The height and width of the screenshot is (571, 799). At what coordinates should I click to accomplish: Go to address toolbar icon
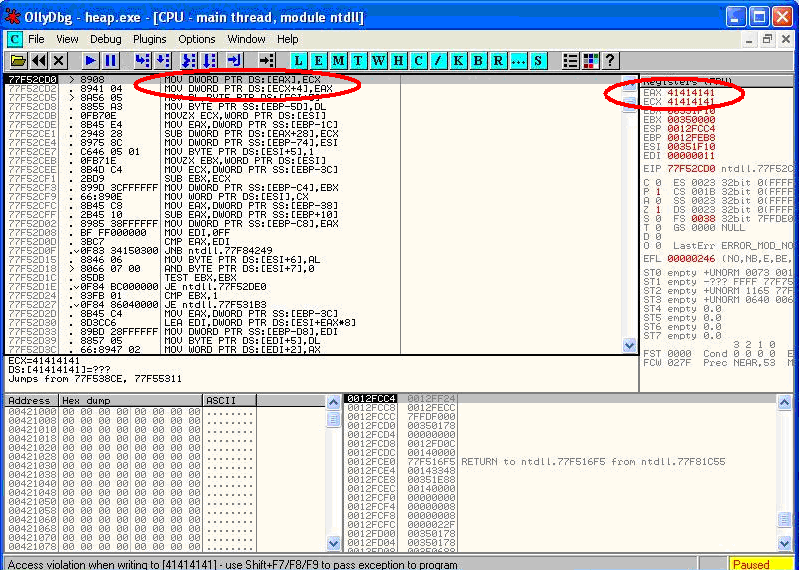(x=267, y=61)
